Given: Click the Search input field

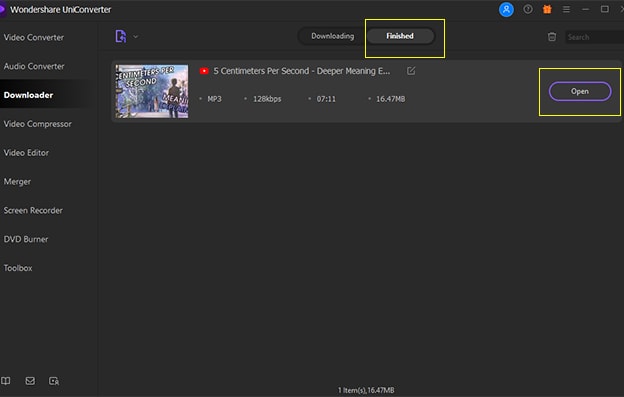Looking at the screenshot, I should tap(595, 37).
